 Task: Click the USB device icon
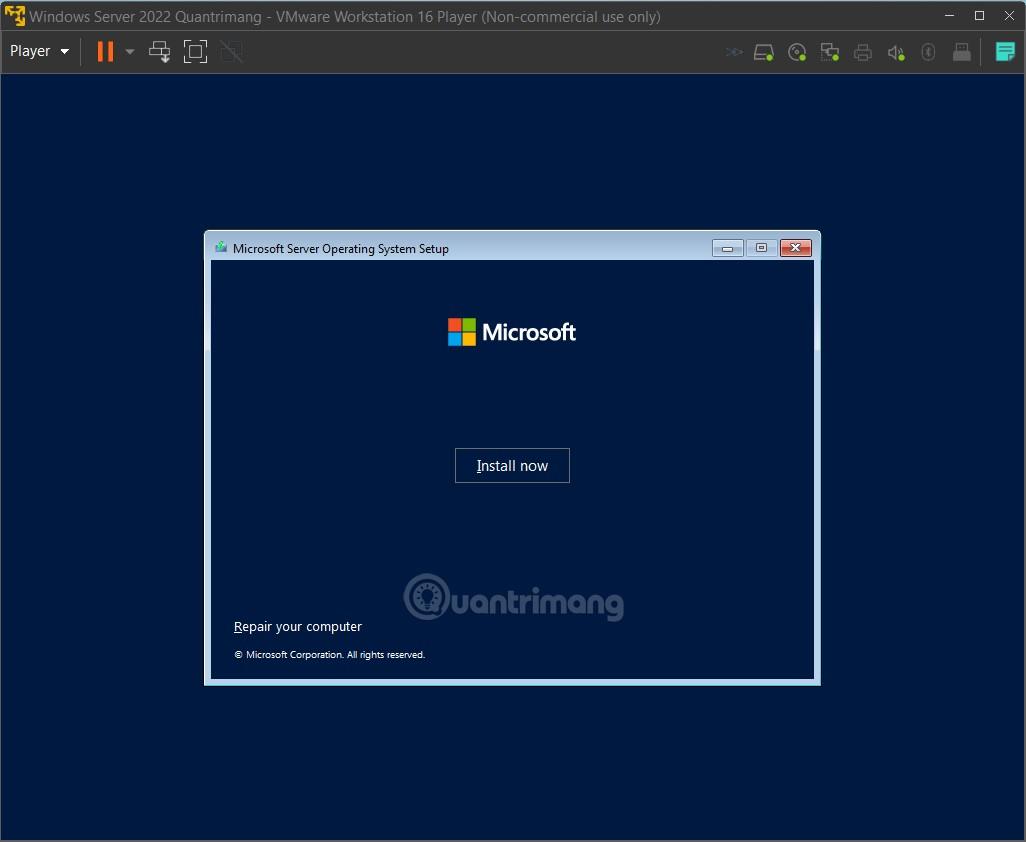[x=961, y=52]
